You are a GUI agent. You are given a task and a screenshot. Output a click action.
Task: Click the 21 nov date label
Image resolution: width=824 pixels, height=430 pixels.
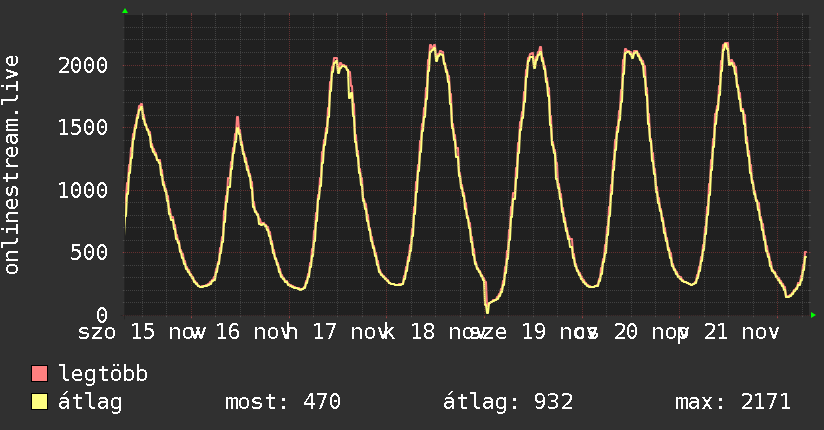click(x=742, y=332)
